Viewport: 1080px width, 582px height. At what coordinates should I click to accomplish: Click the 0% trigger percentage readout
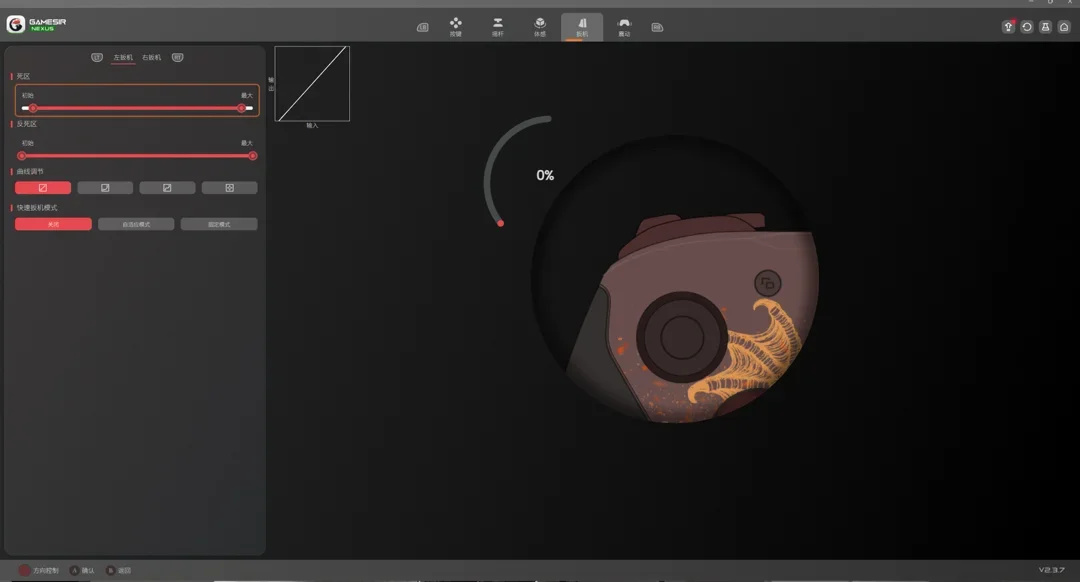(545, 176)
